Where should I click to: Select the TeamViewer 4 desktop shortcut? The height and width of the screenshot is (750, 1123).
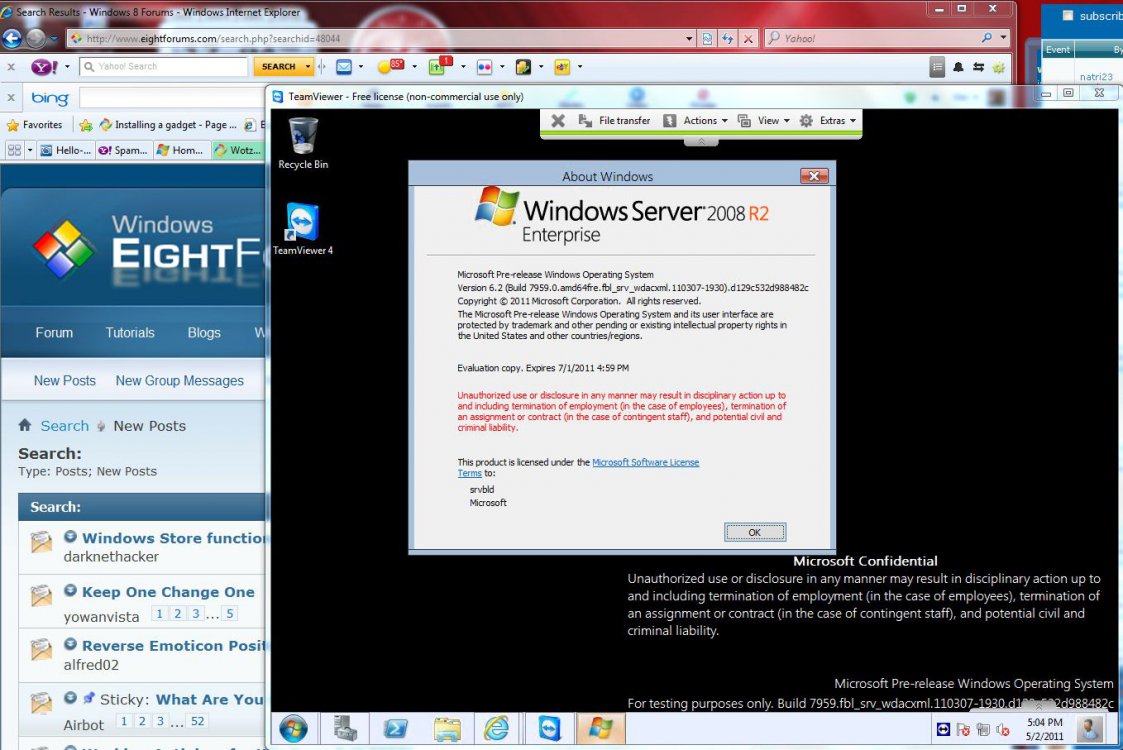pos(303,229)
